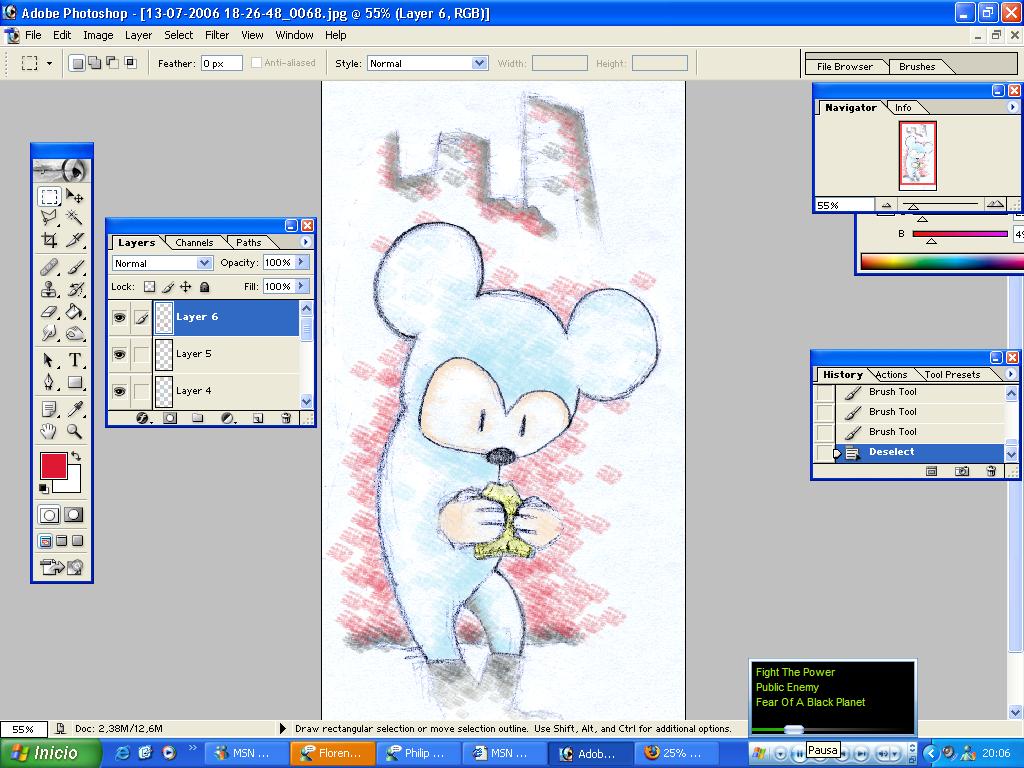Click the B color slider
Screen dimensions: 1024x768
point(960,234)
